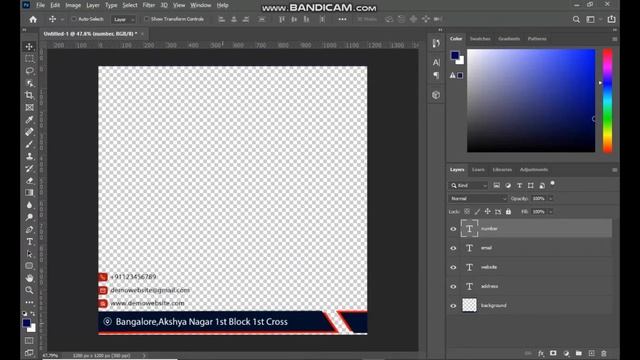The image size is (640, 360).
Task: Select the History Brush tool
Action: point(29,168)
